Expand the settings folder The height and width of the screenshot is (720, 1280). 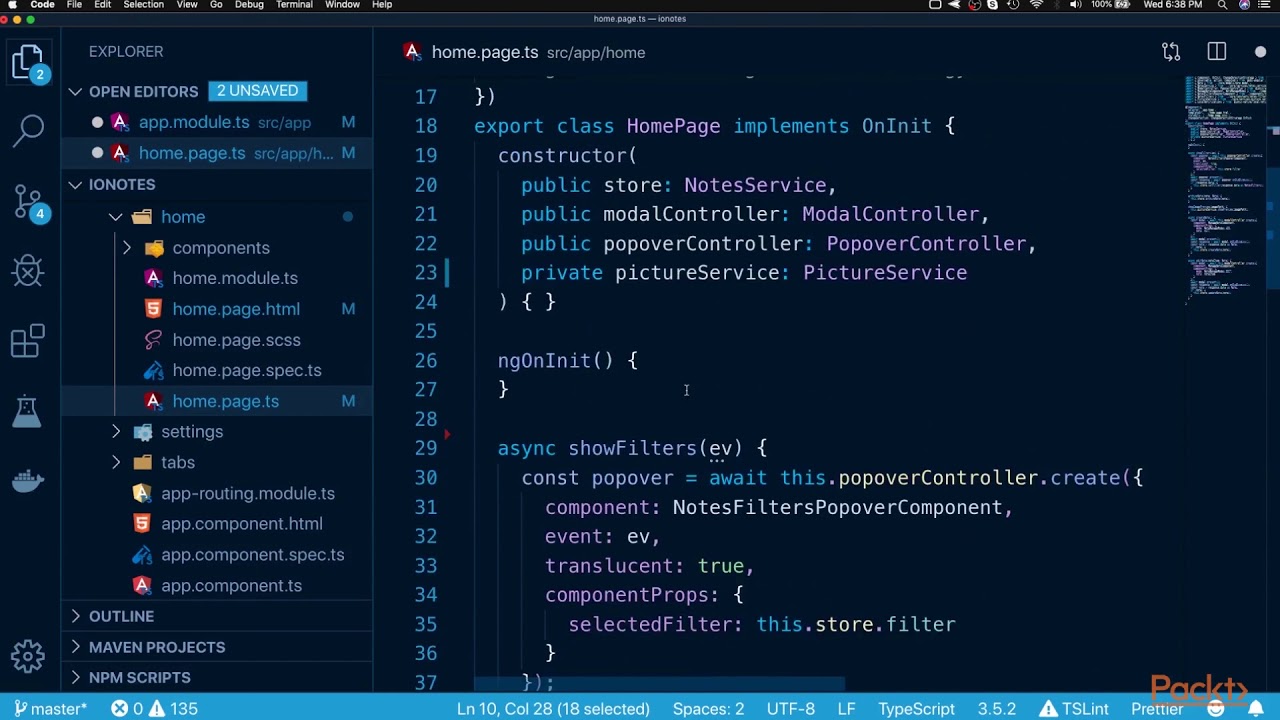click(x=116, y=431)
